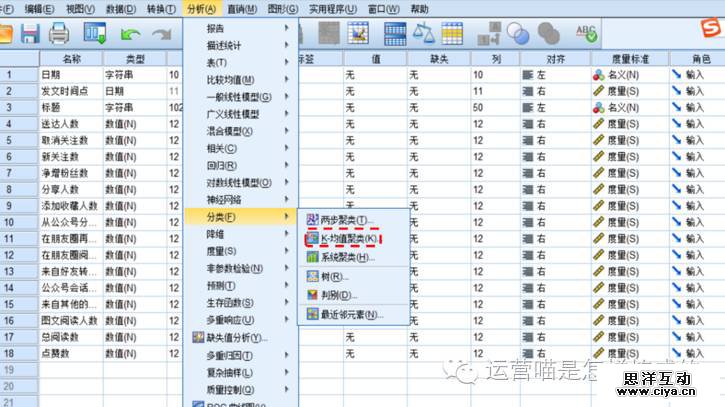The width and height of the screenshot is (725, 407).
Task: Expand the 非参数检验(N) submenu
Action: [x=240, y=268]
